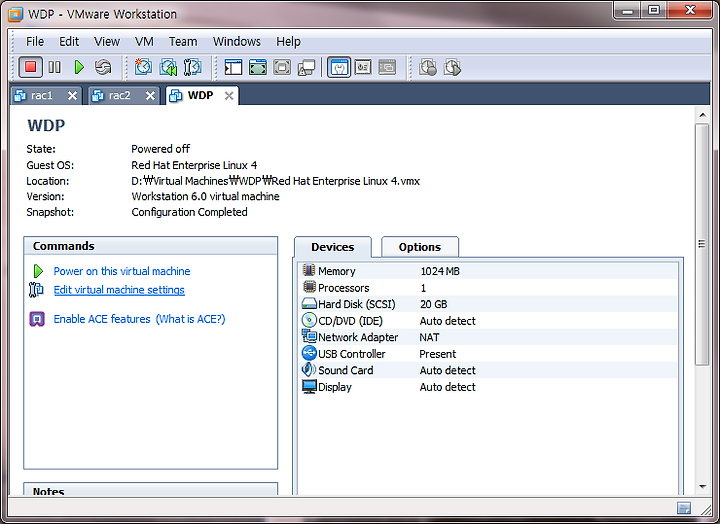Select the Memory 1024 MB value
The width and height of the screenshot is (720, 524).
pyautogui.click(x=440, y=271)
